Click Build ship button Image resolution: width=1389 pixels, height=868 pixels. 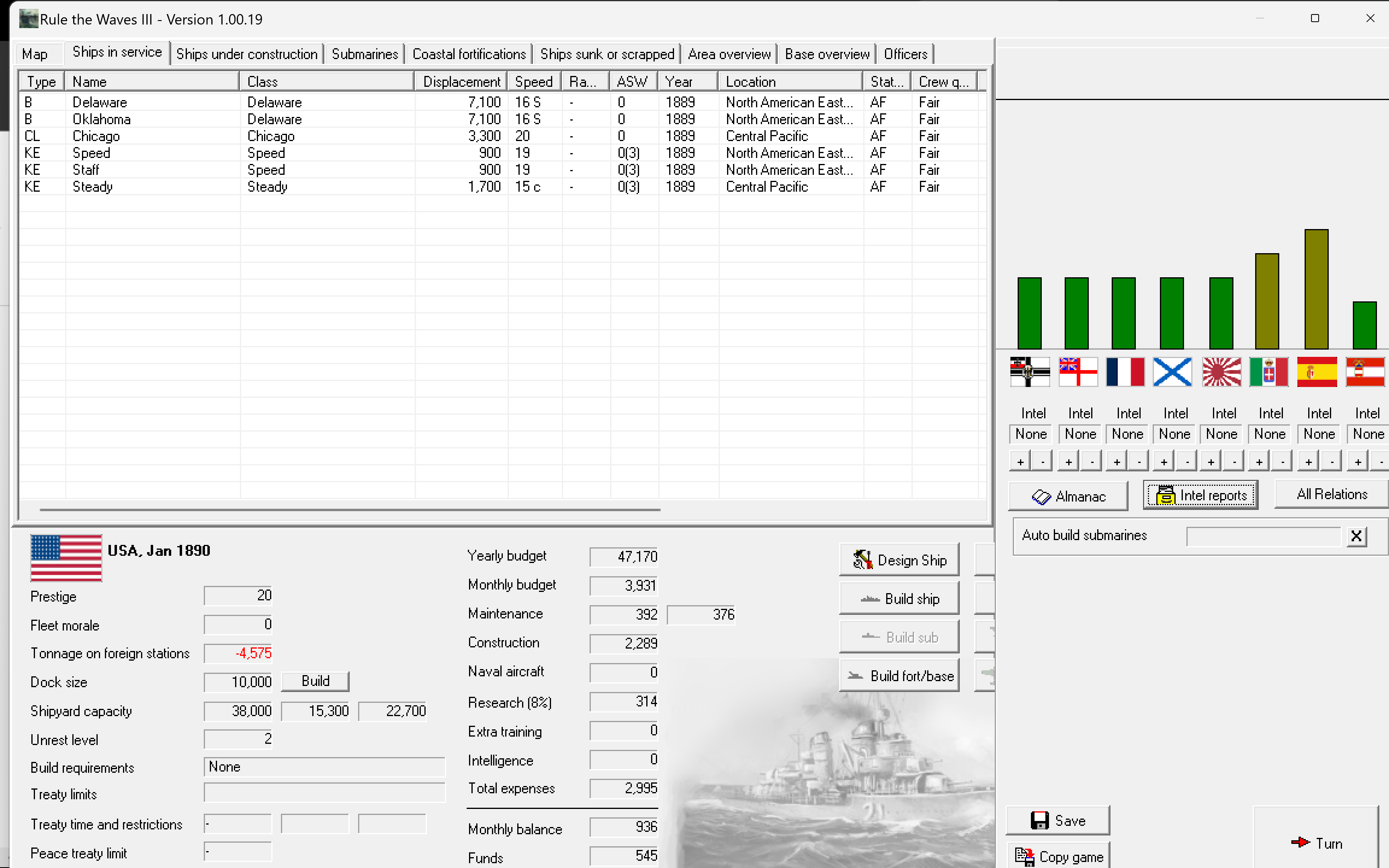click(899, 599)
